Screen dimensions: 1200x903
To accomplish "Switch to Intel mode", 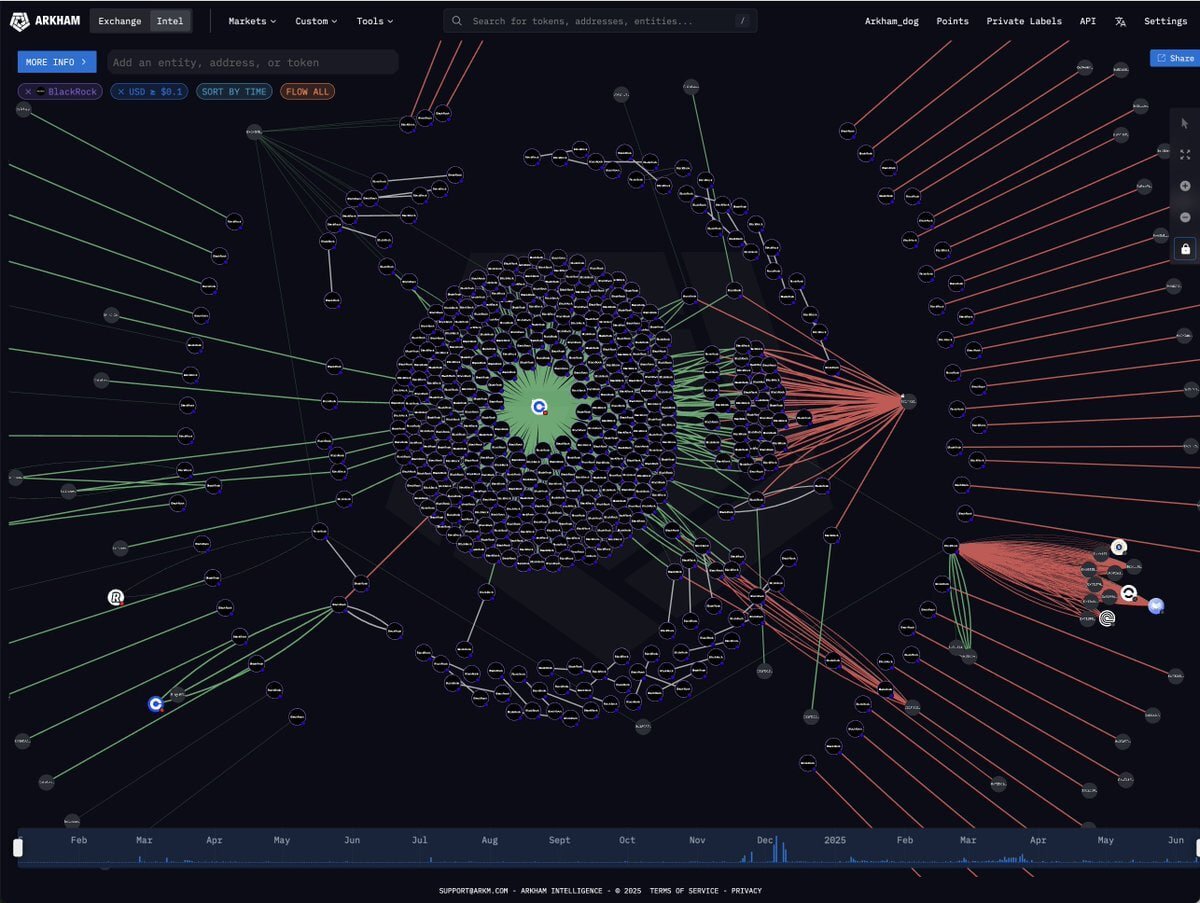I will pos(170,21).
